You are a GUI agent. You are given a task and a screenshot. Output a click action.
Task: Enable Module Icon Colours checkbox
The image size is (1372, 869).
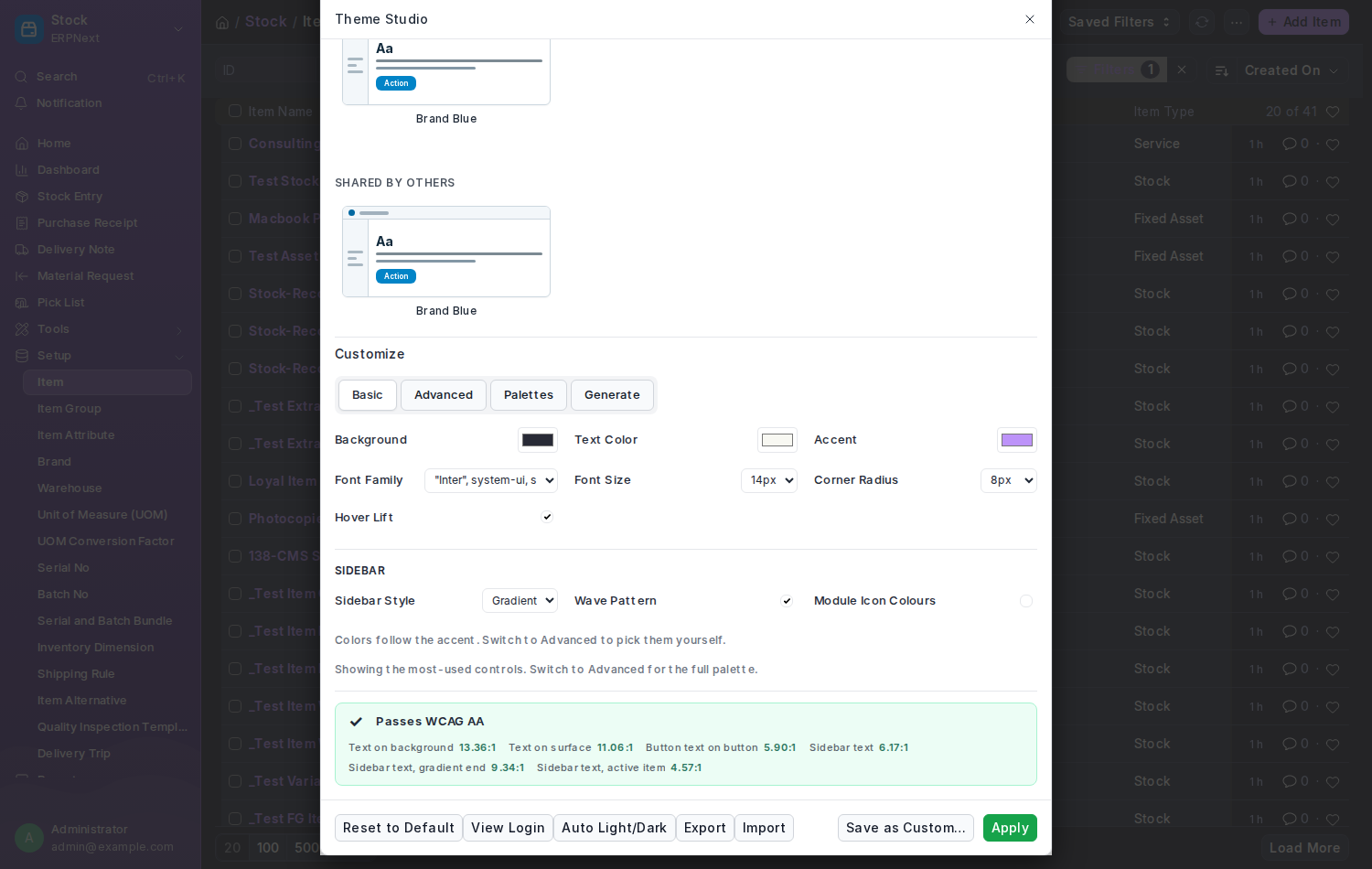coord(1026,601)
